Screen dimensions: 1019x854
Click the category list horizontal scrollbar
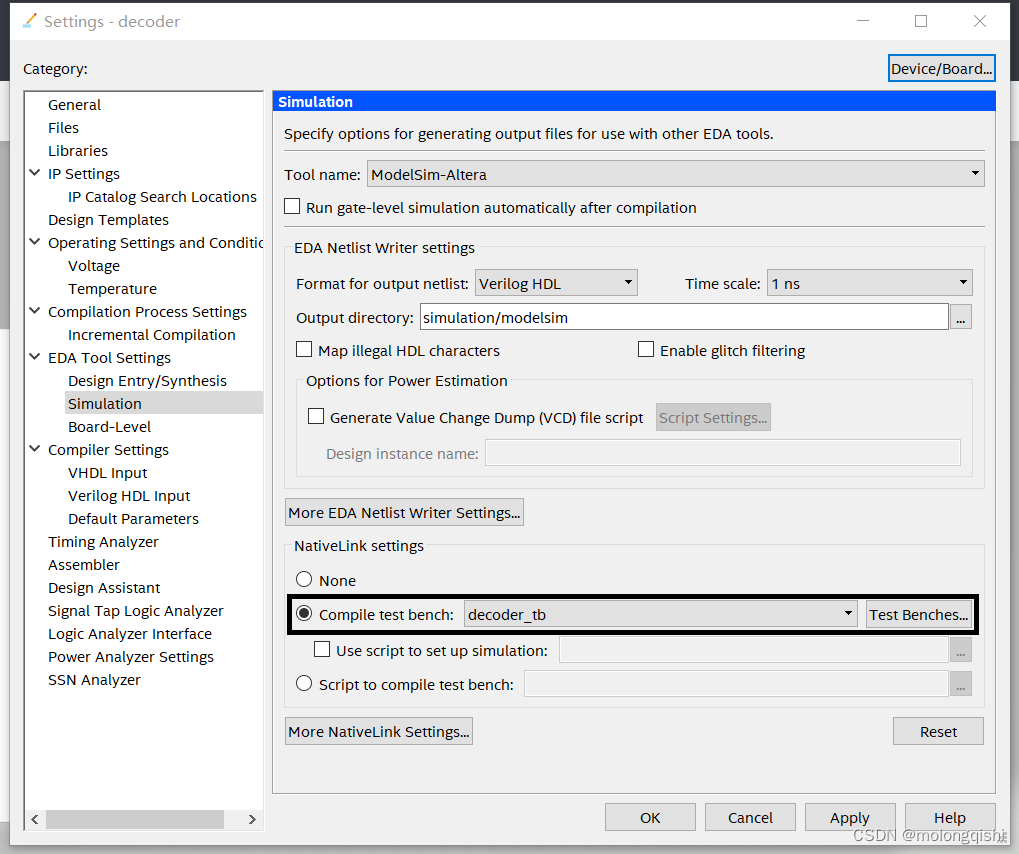pos(135,819)
